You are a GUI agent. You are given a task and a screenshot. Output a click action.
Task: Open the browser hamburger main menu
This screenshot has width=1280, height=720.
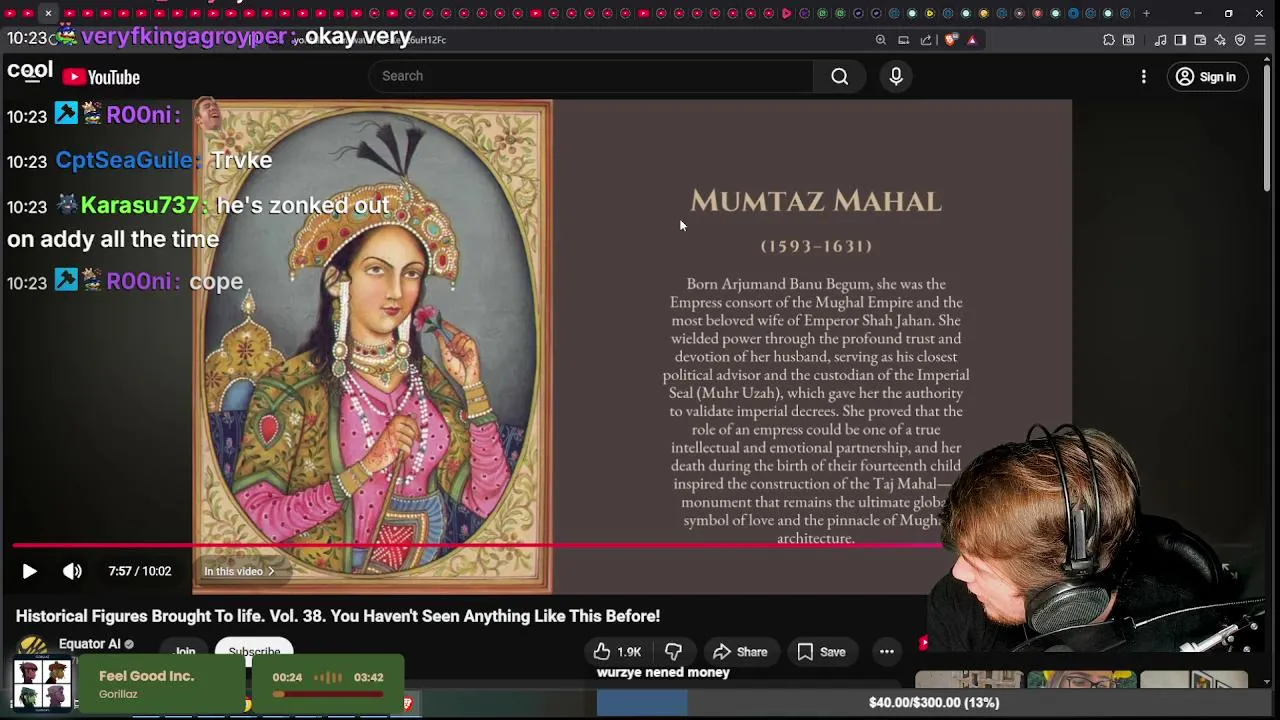(x=1260, y=40)
